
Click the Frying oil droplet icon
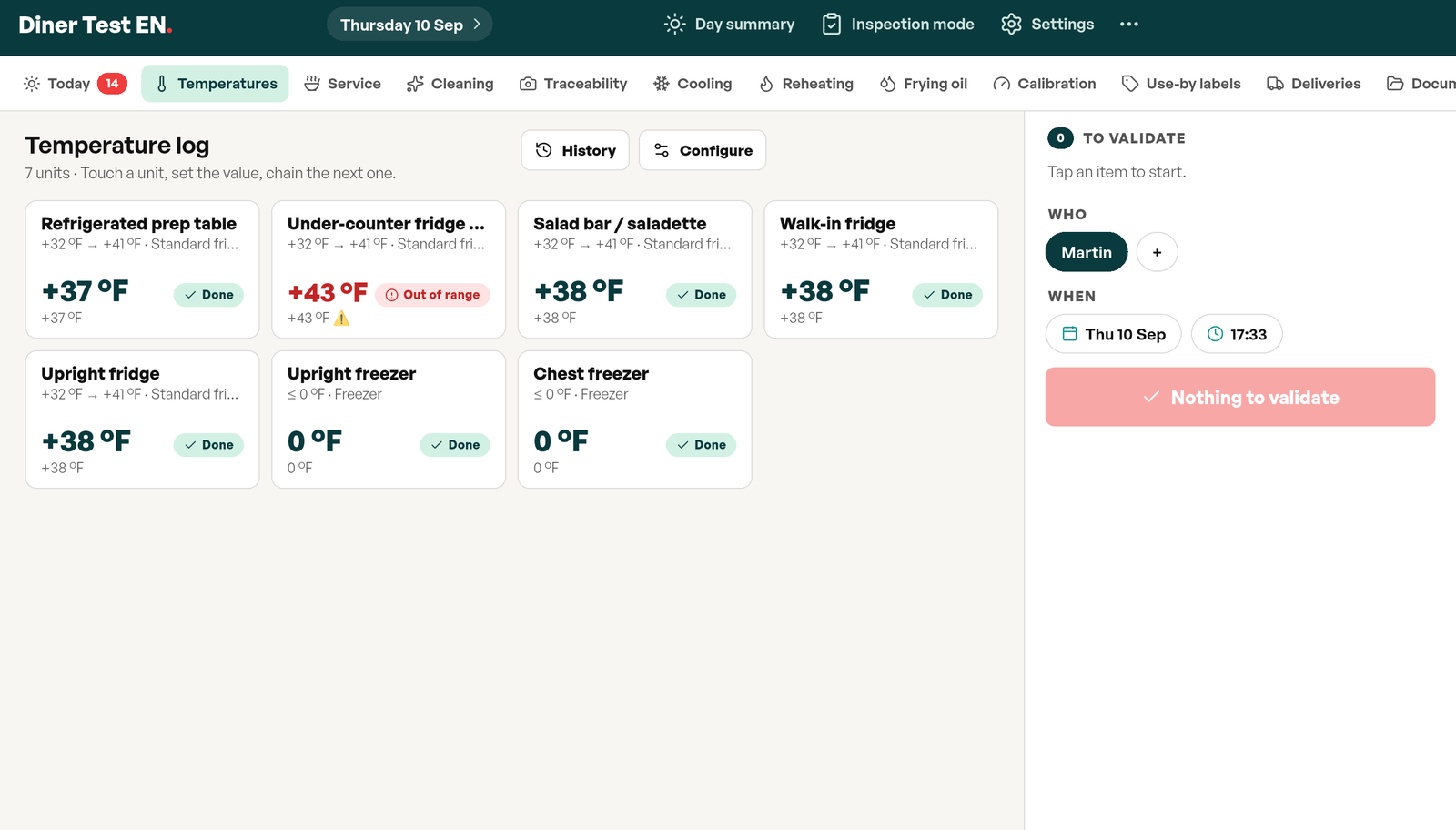(x=888, y=84)
